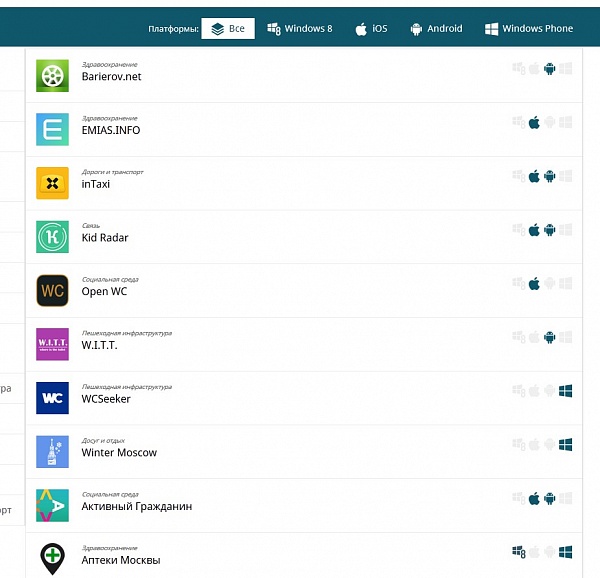The image size is (600, 578).
Task: Open the W.I.T.T. purple app icon
Action: pos(52,344)
